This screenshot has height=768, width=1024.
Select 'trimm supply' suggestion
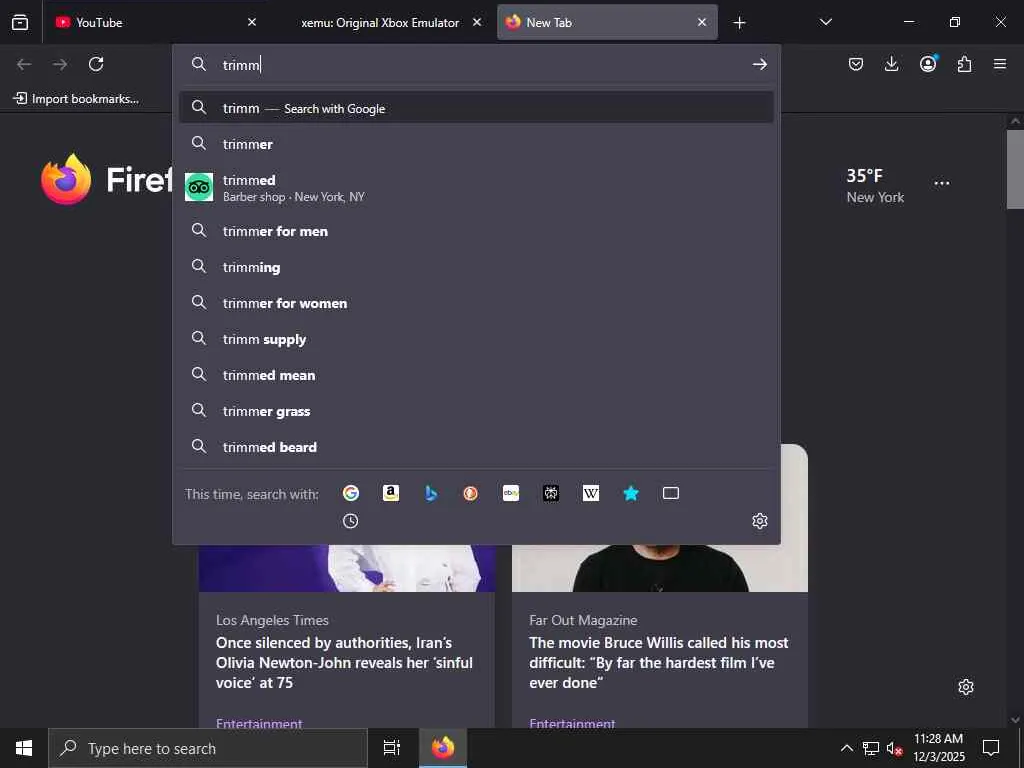[x=476, y=338]
